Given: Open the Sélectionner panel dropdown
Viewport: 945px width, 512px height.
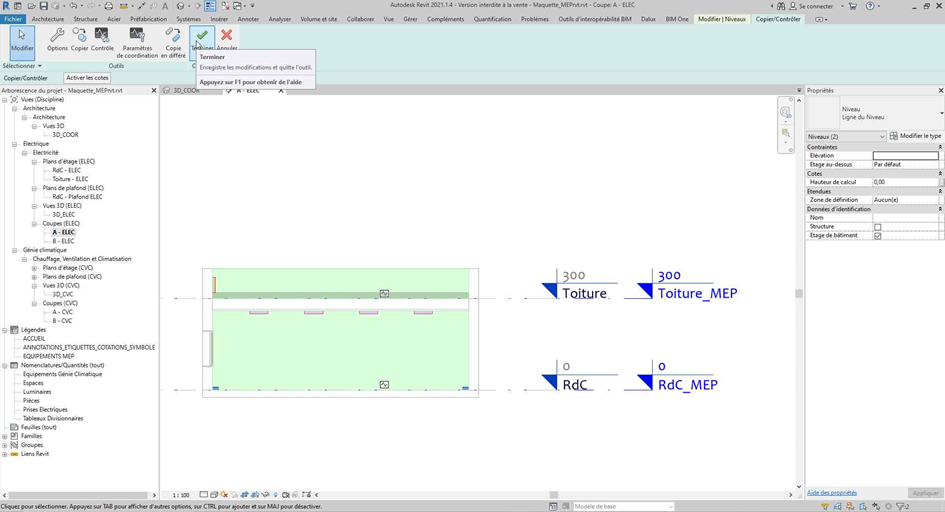Looking at the screenshot, I should (22, 66).
